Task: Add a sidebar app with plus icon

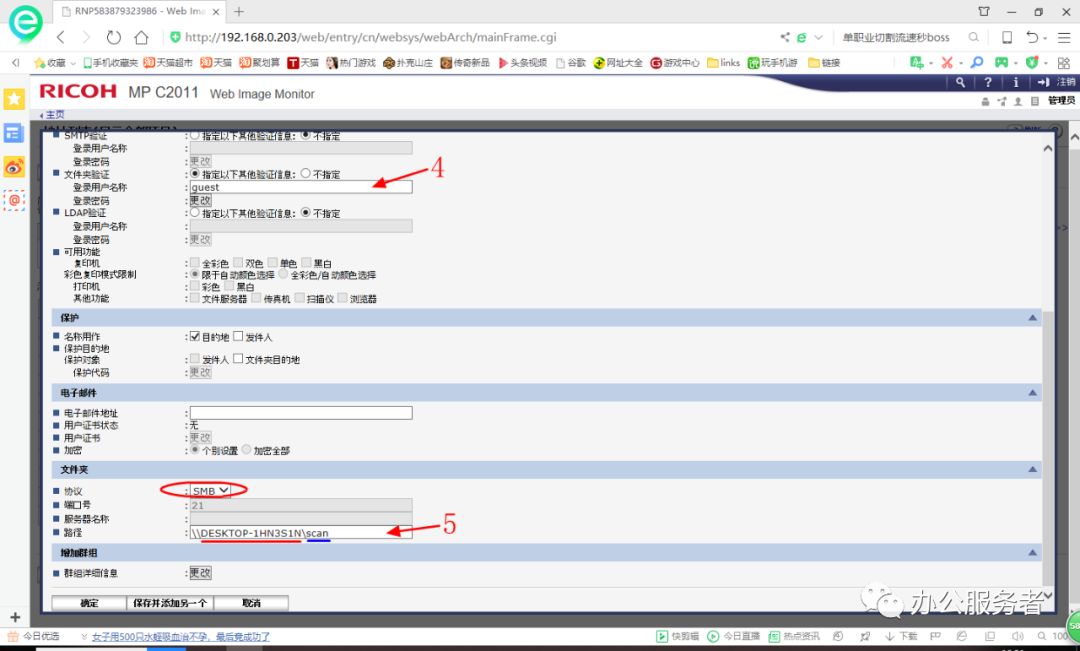Action: click(15, 617)
